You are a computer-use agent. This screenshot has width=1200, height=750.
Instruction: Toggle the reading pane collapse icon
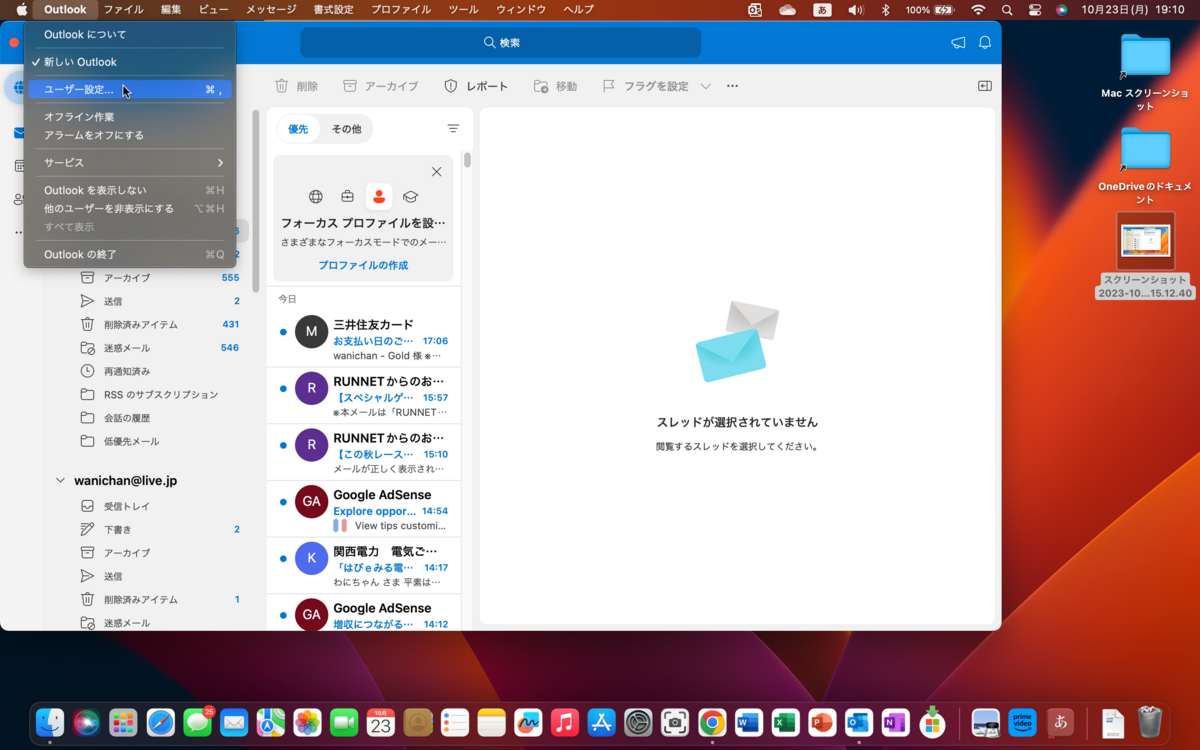(984, 86)
